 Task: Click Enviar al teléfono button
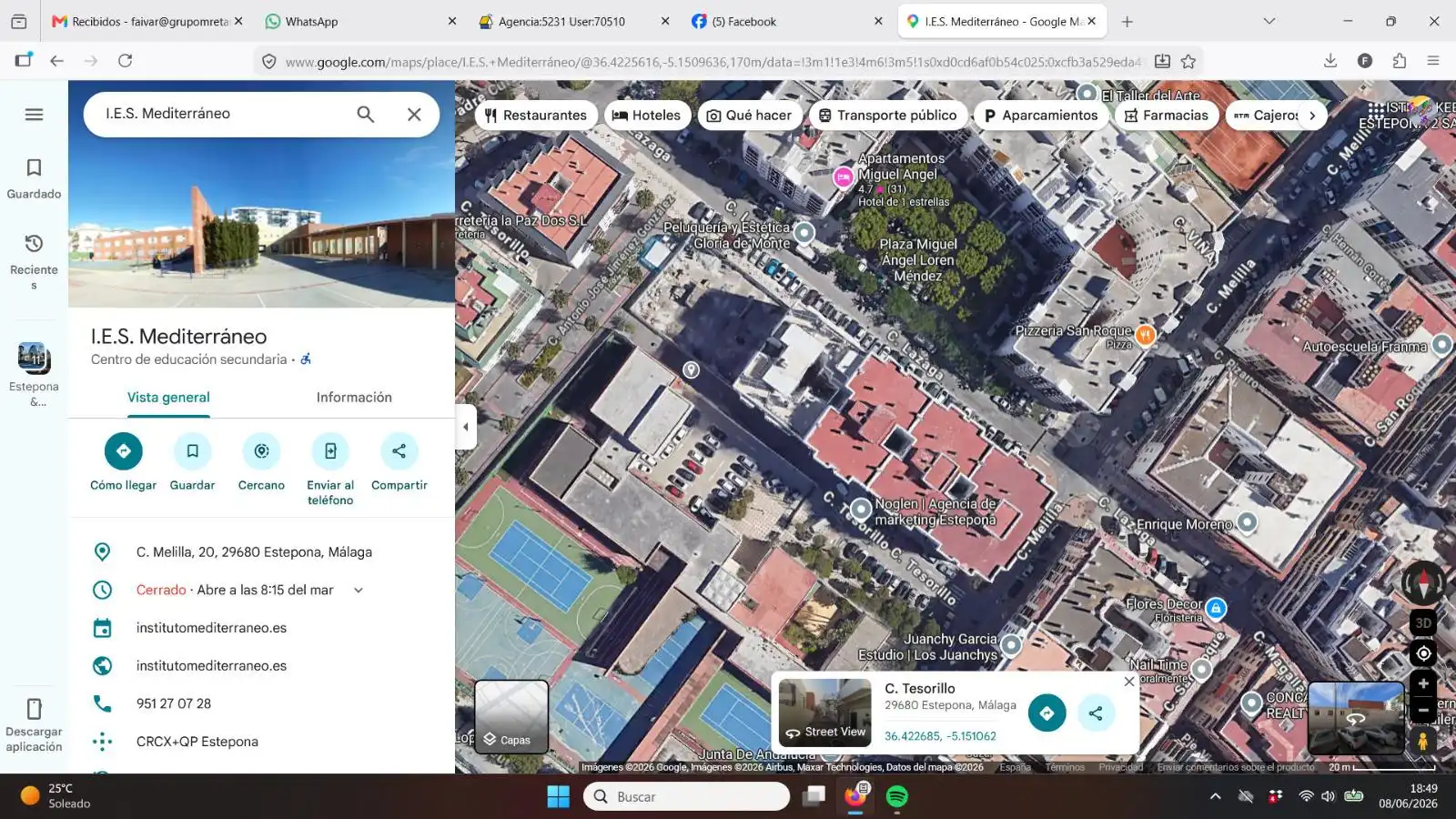click(x=330, y=470)
